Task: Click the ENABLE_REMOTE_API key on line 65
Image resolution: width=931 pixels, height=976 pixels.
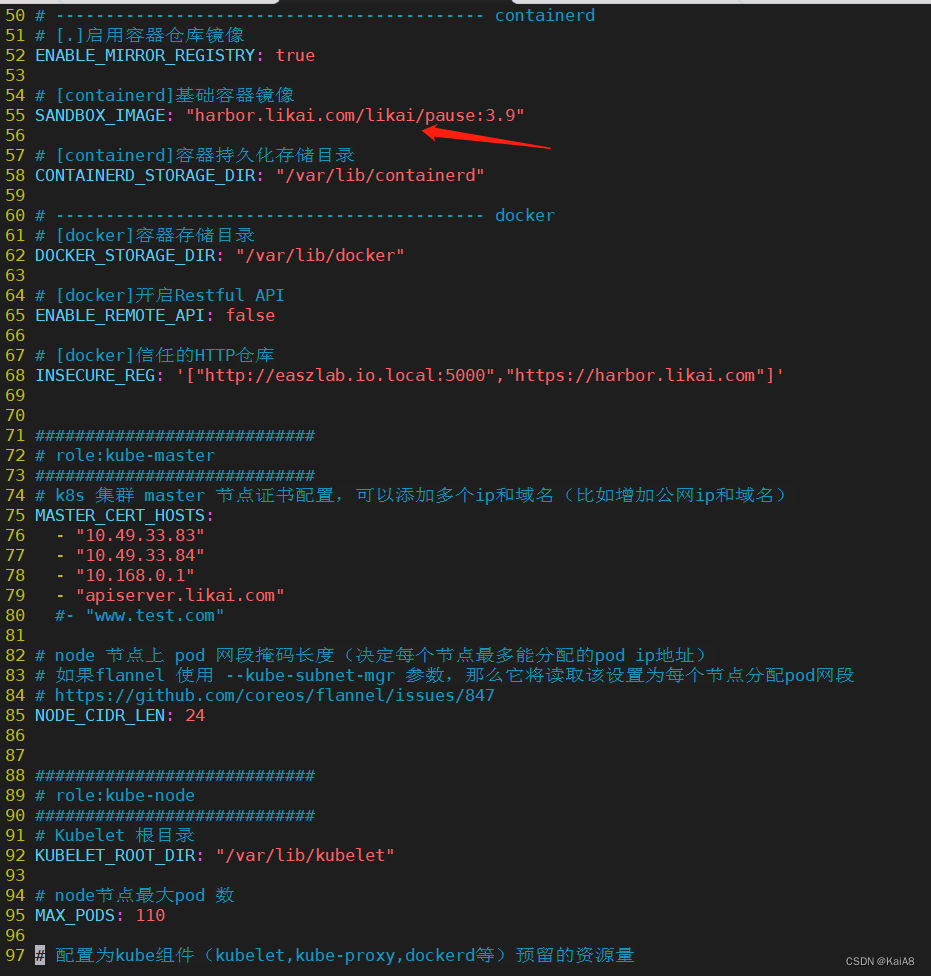Action: (x=120, y=316)
